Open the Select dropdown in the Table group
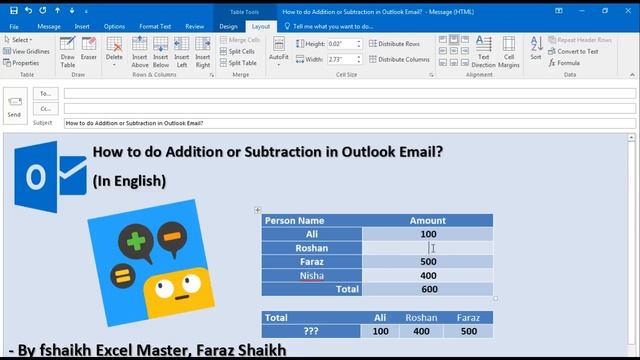The height and width of the screenshot is (360, 640). 18,40
